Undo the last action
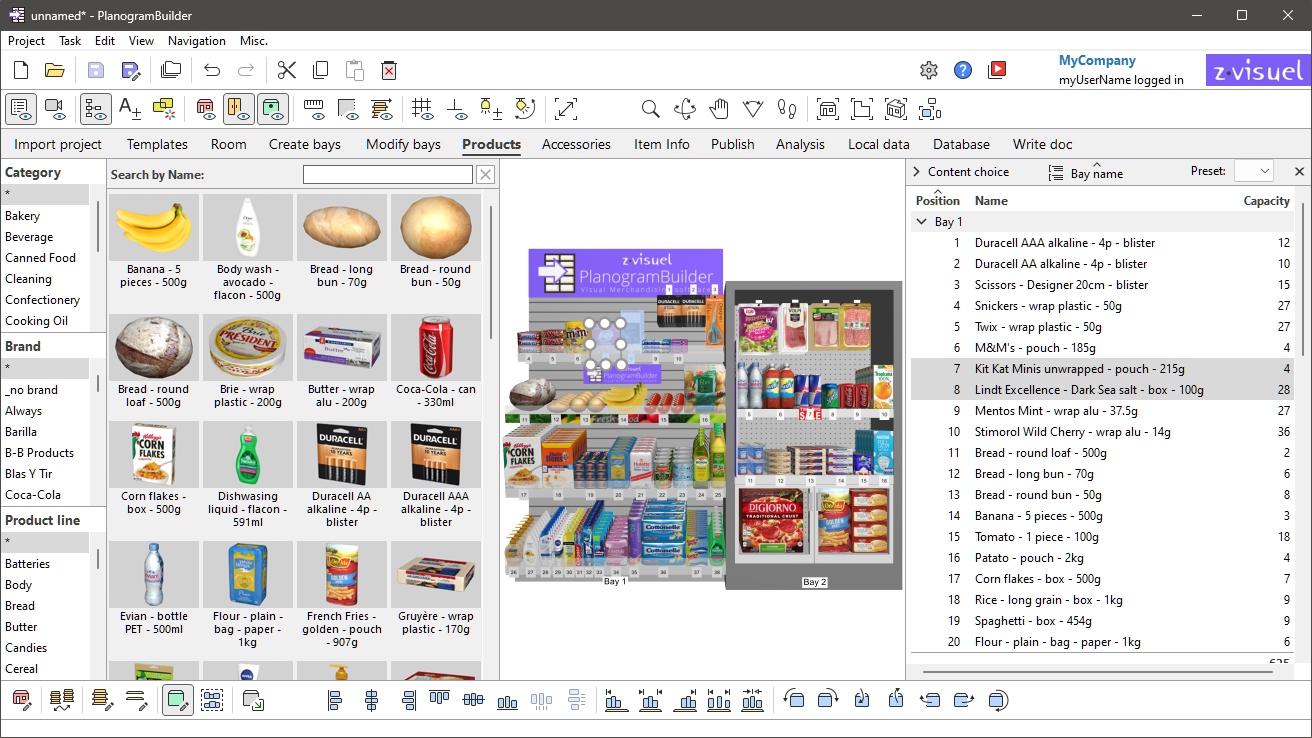 tap(212, 70)
